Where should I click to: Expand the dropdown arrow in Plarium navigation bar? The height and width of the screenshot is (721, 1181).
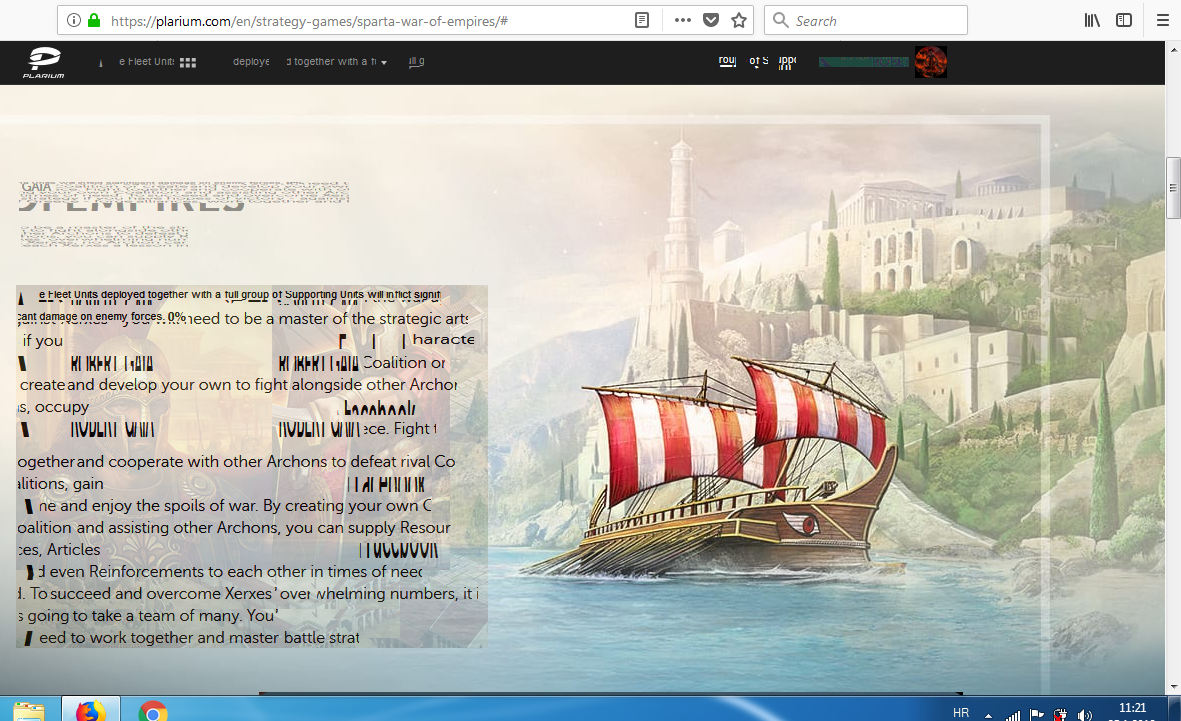(384, 63)
